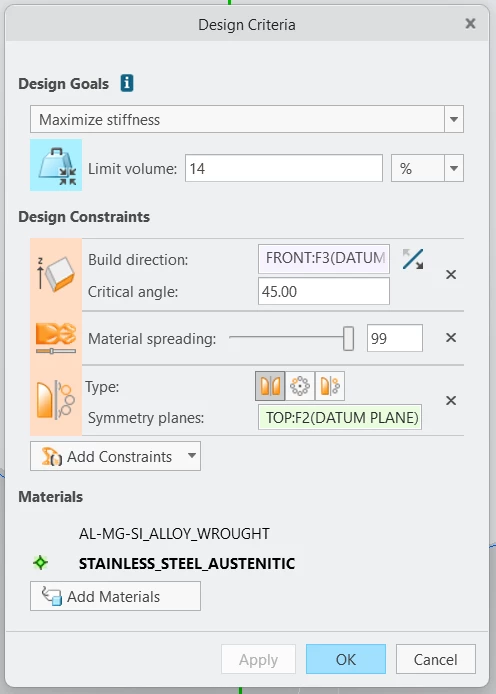Select the STAINLESS_STEEL_AUSTENITIC material
Image resolution: width=496 pixels, height=694 pixels.
(x=187, y=563)
